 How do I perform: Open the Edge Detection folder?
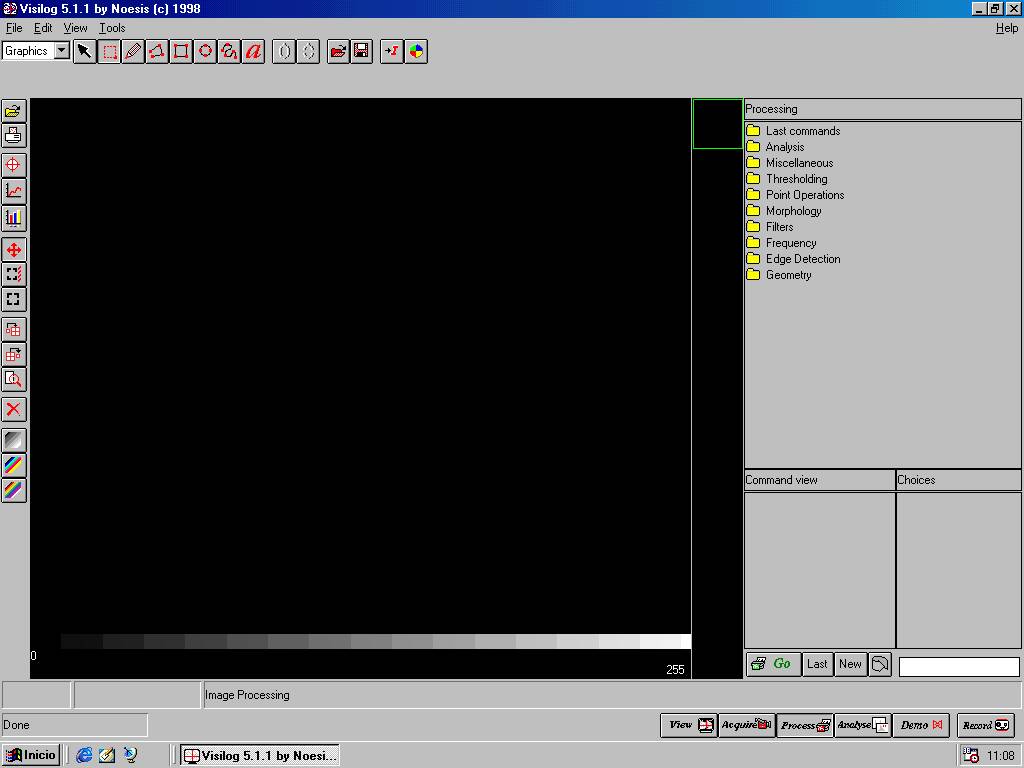pos(793,259)
